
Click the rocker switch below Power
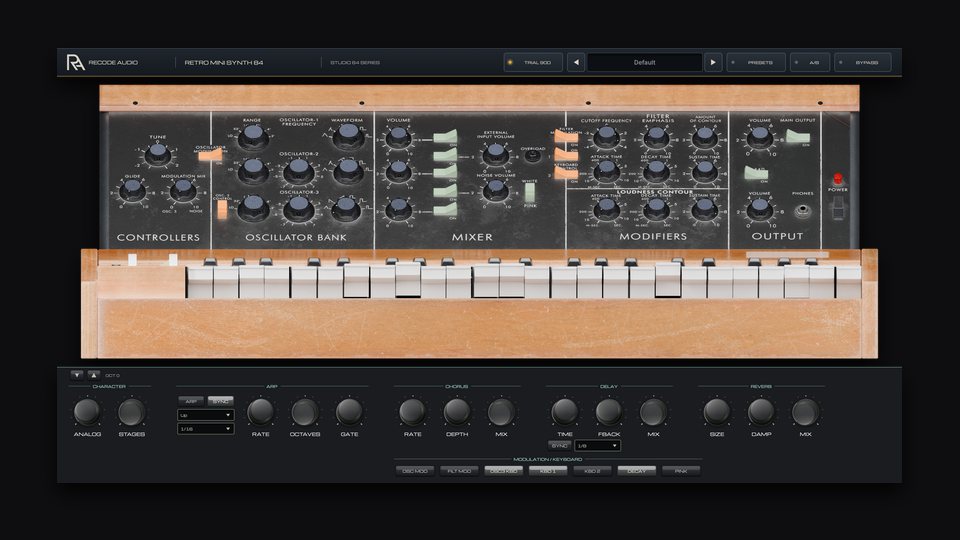click(x=838, y=207)
